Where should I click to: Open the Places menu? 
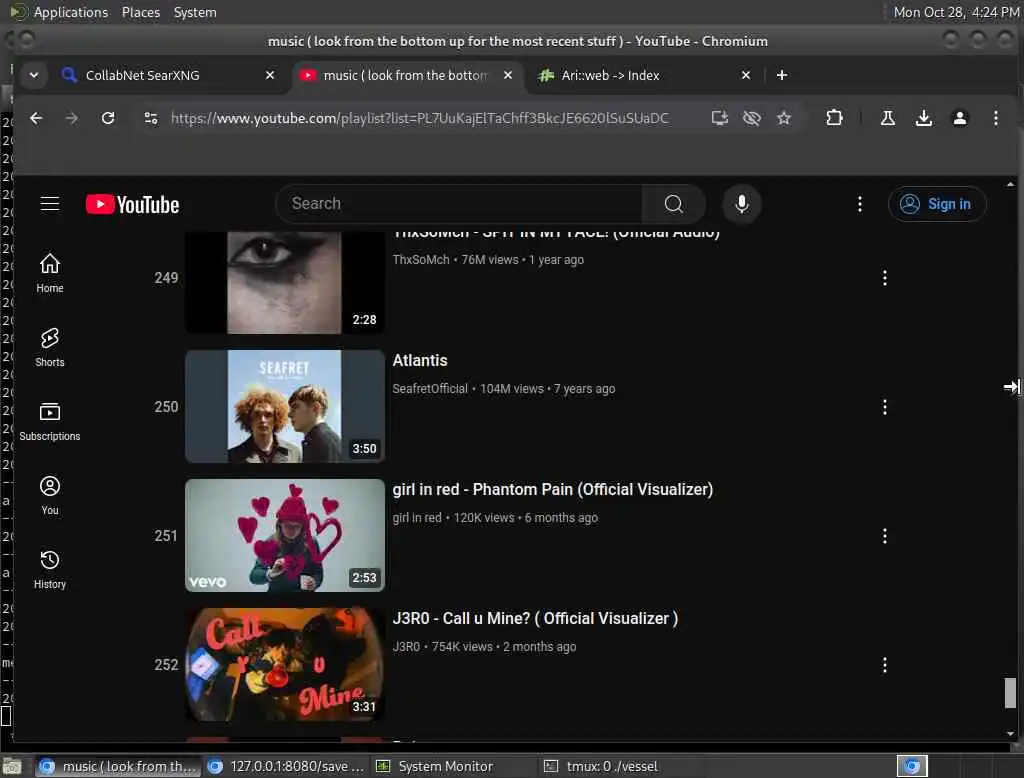140,12
